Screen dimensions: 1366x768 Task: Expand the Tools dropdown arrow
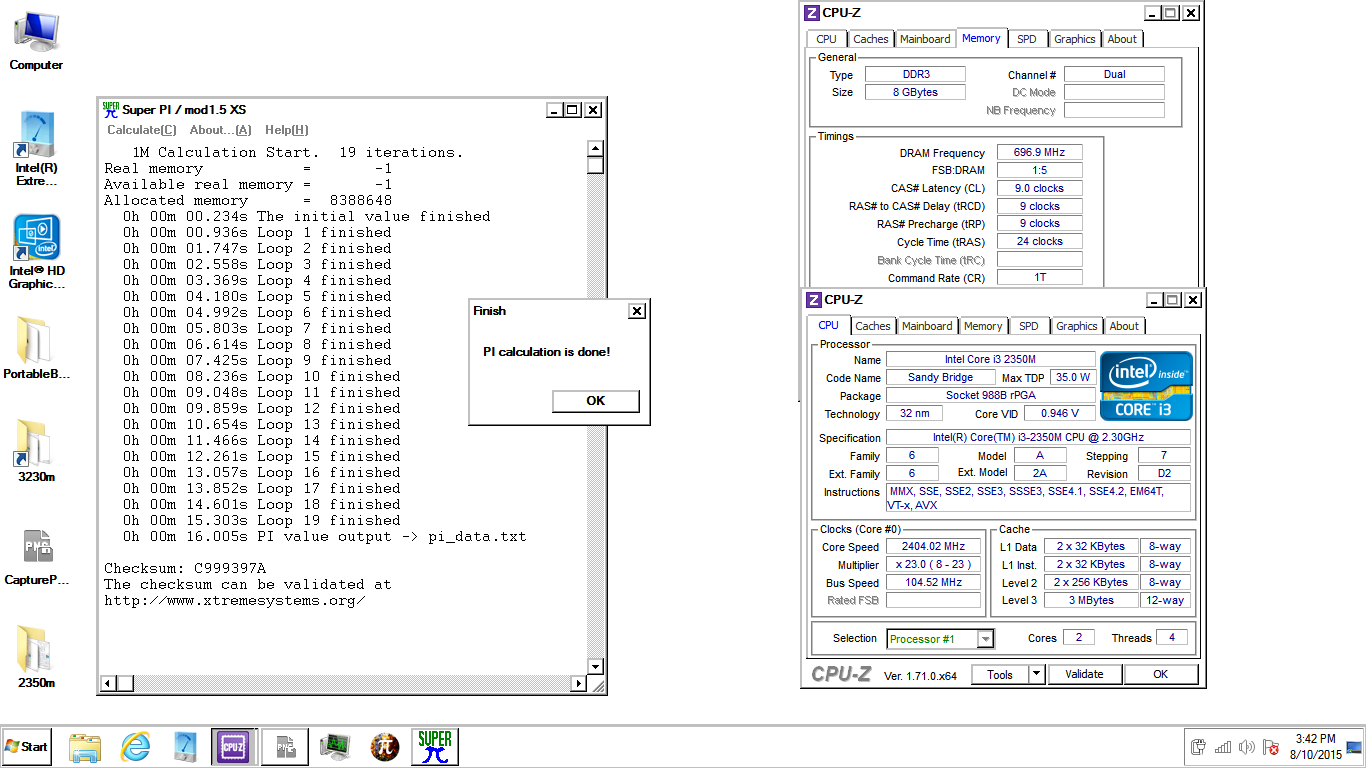(1036, 675)
